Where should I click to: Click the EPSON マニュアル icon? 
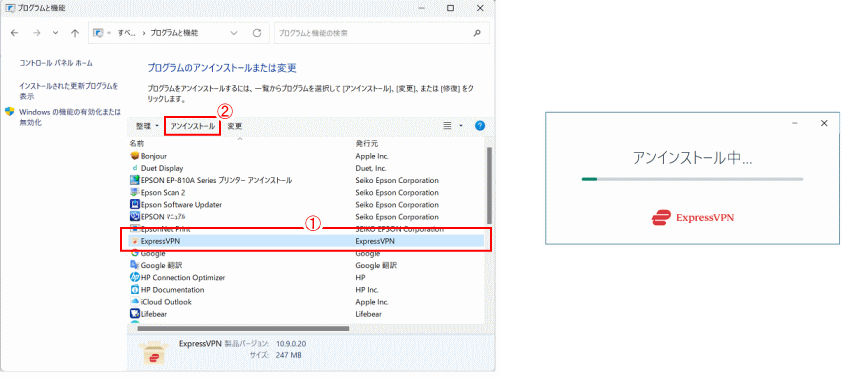pos(135,217)
